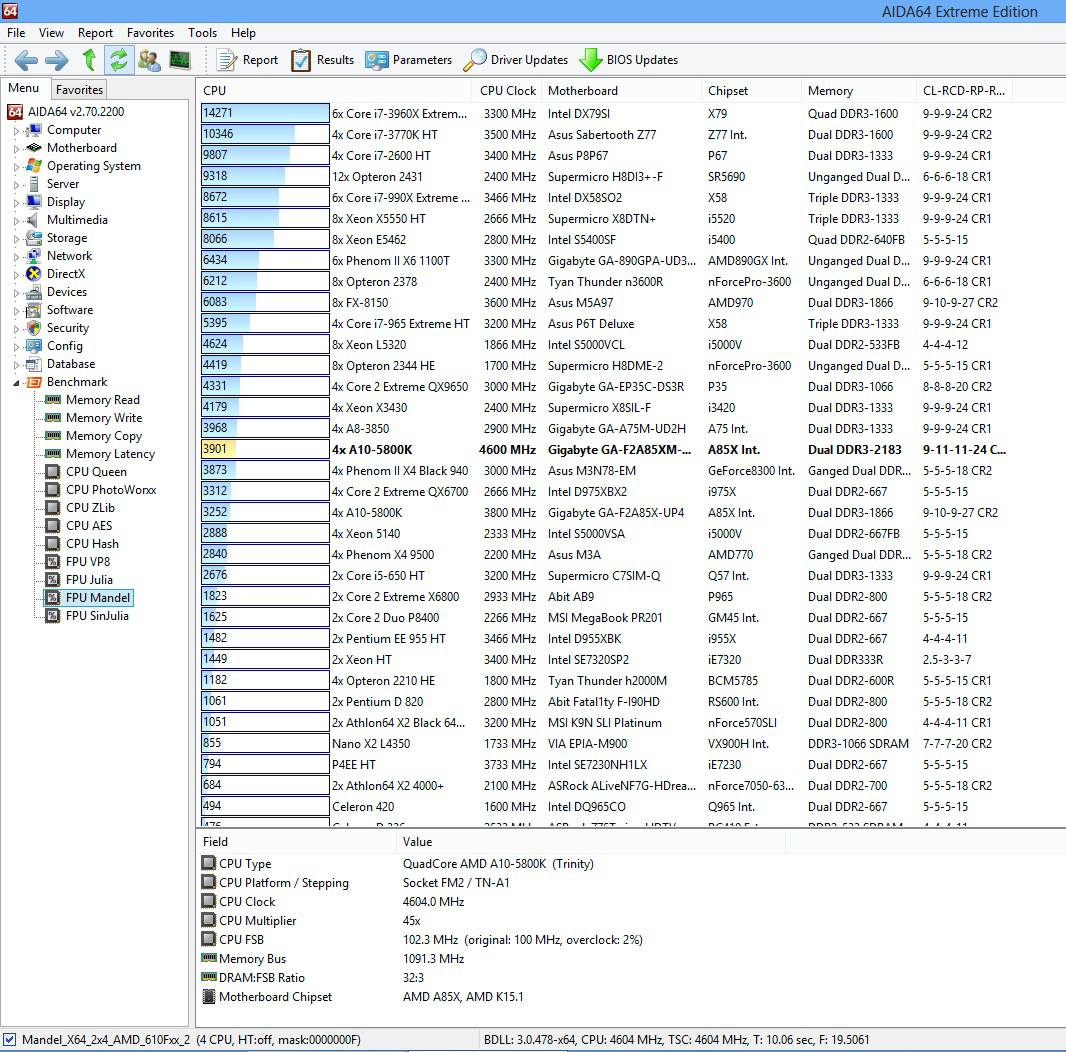This screenshot has width=1066, height=1052.
Task: Select the CPU AES benchmark icon
Action: coord(52,526)
